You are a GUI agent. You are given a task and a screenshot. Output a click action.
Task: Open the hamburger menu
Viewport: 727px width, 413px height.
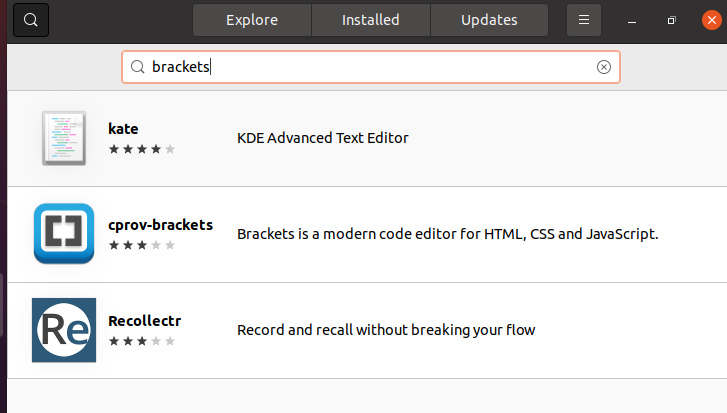[x=584, y=20]
